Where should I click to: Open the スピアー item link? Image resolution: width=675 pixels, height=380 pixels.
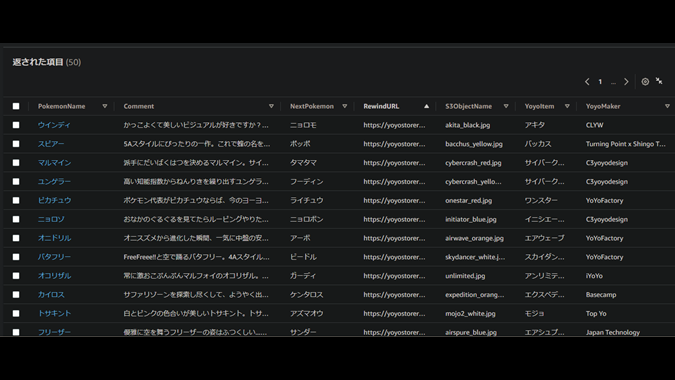point(51,144)
